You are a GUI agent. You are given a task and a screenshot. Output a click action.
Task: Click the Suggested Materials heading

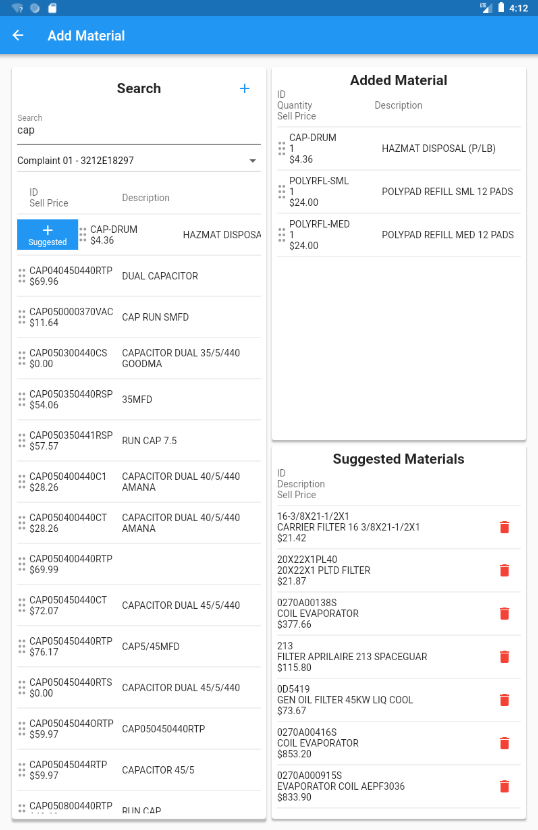(398, 459)
